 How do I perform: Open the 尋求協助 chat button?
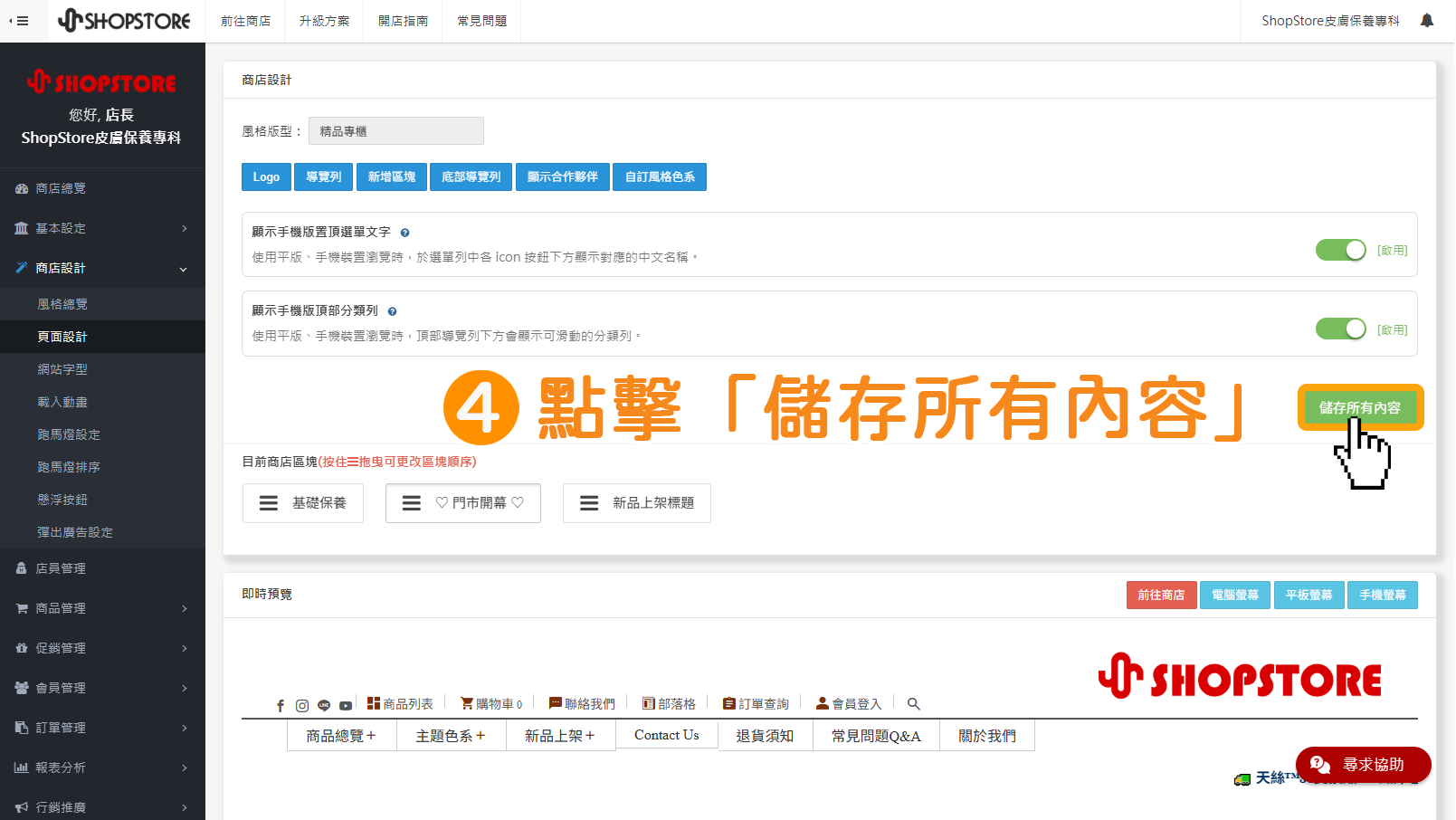(x=1363, y=765)
